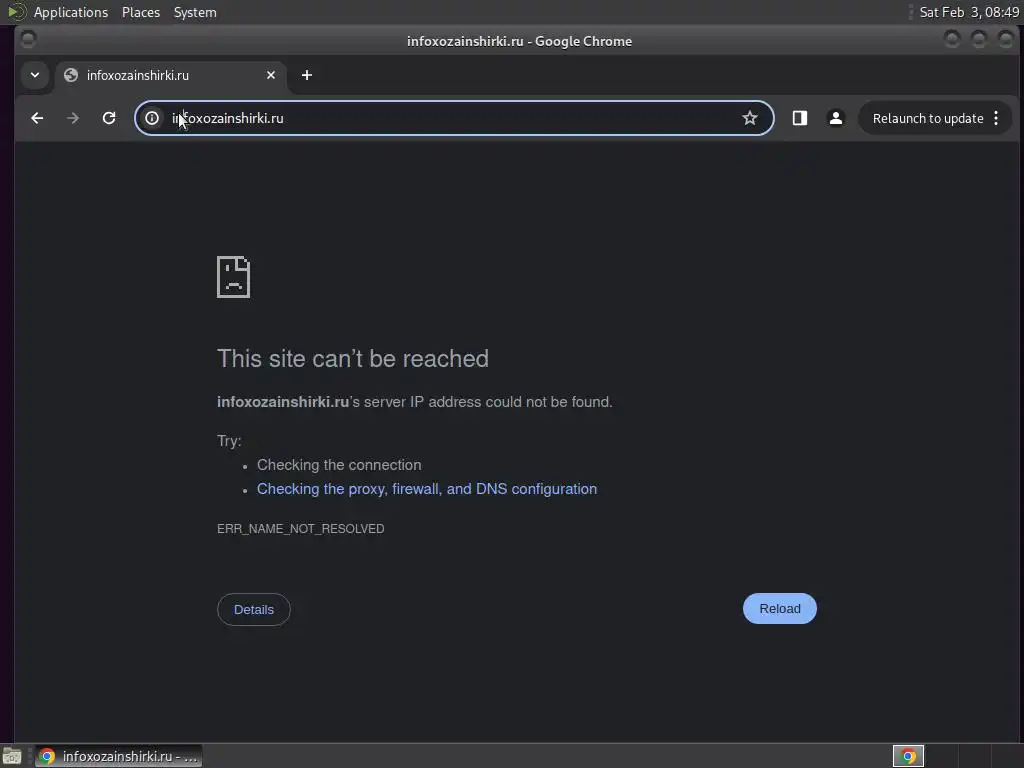Open the Applications menu
The height and width of the screenshot is (768, 1024).
pyautogui.click(x=71, y=12)
